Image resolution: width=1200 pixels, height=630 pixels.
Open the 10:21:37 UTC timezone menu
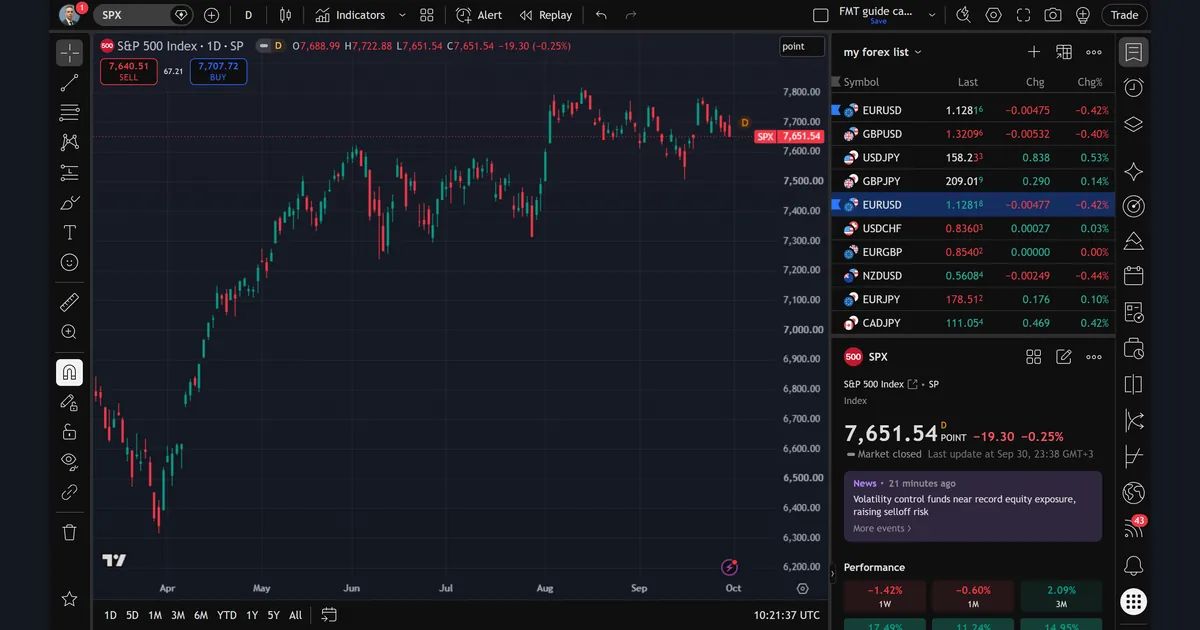coord(787,615)
